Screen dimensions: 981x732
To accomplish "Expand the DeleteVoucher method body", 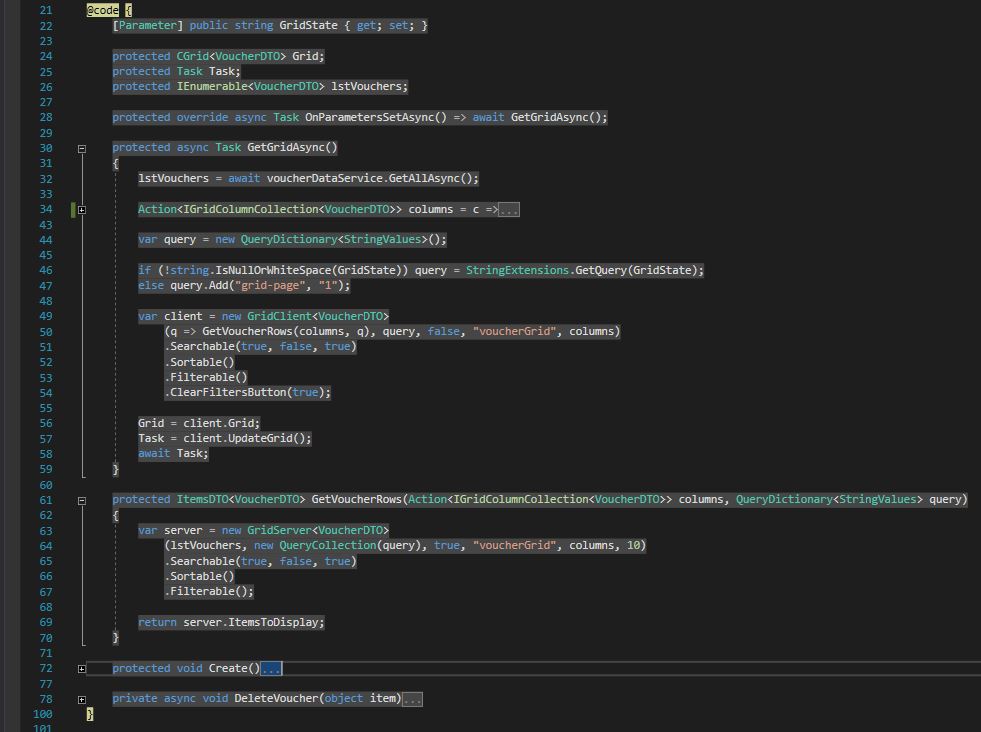I will coord(83,698).
